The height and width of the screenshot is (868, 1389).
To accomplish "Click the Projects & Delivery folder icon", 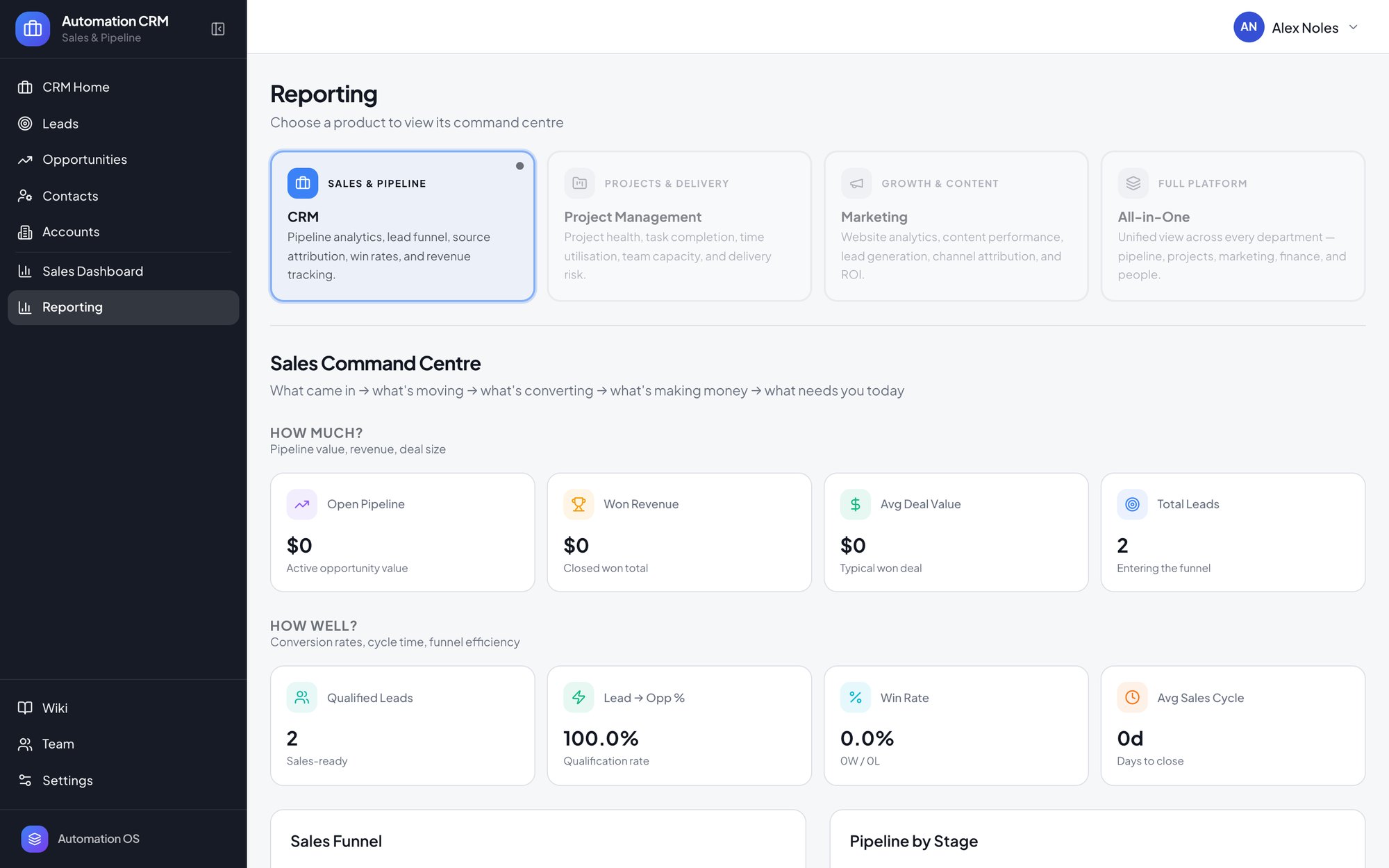I will pyautogui.click(x=579, y=183).
